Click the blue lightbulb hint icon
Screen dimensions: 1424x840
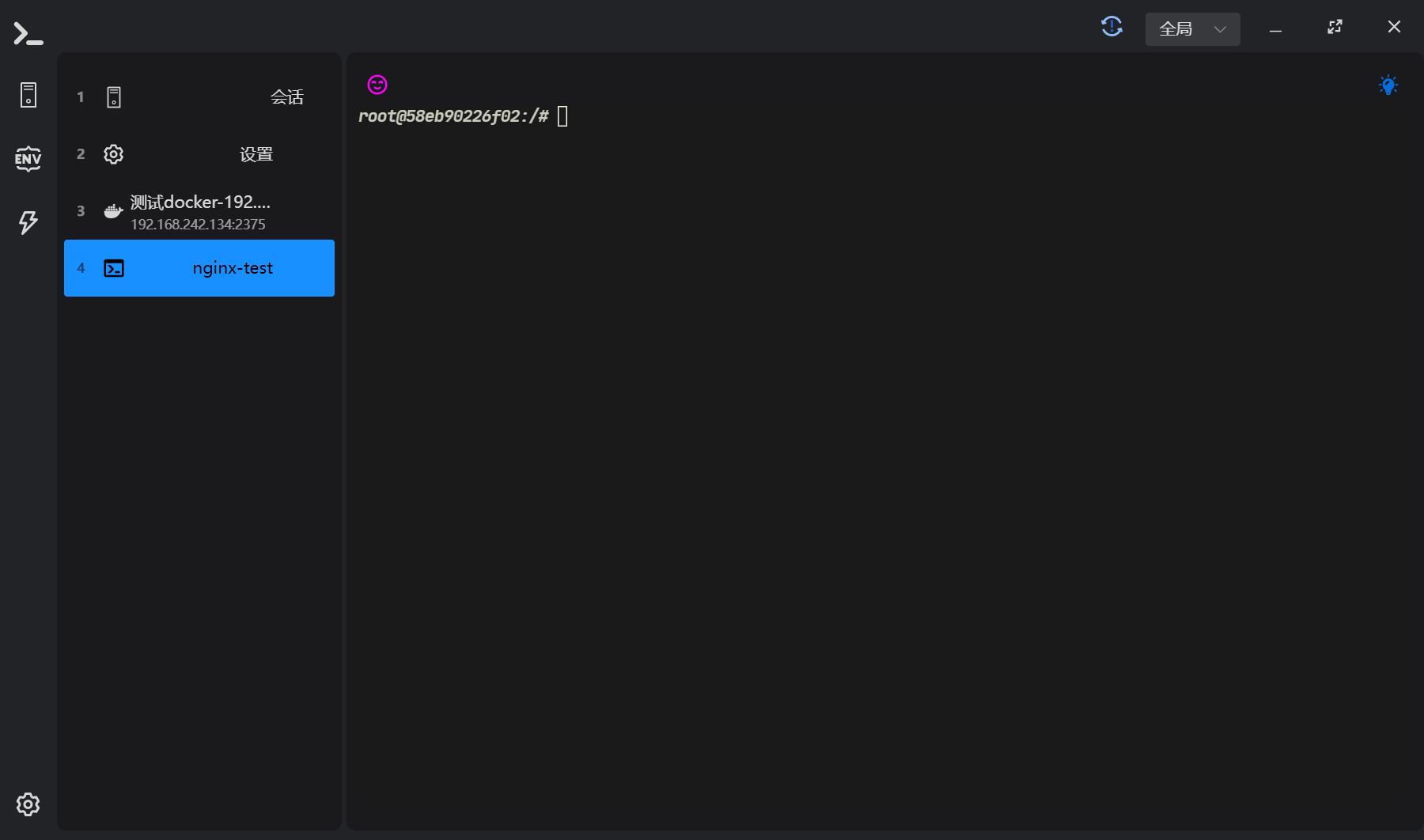coord(1388,85)
